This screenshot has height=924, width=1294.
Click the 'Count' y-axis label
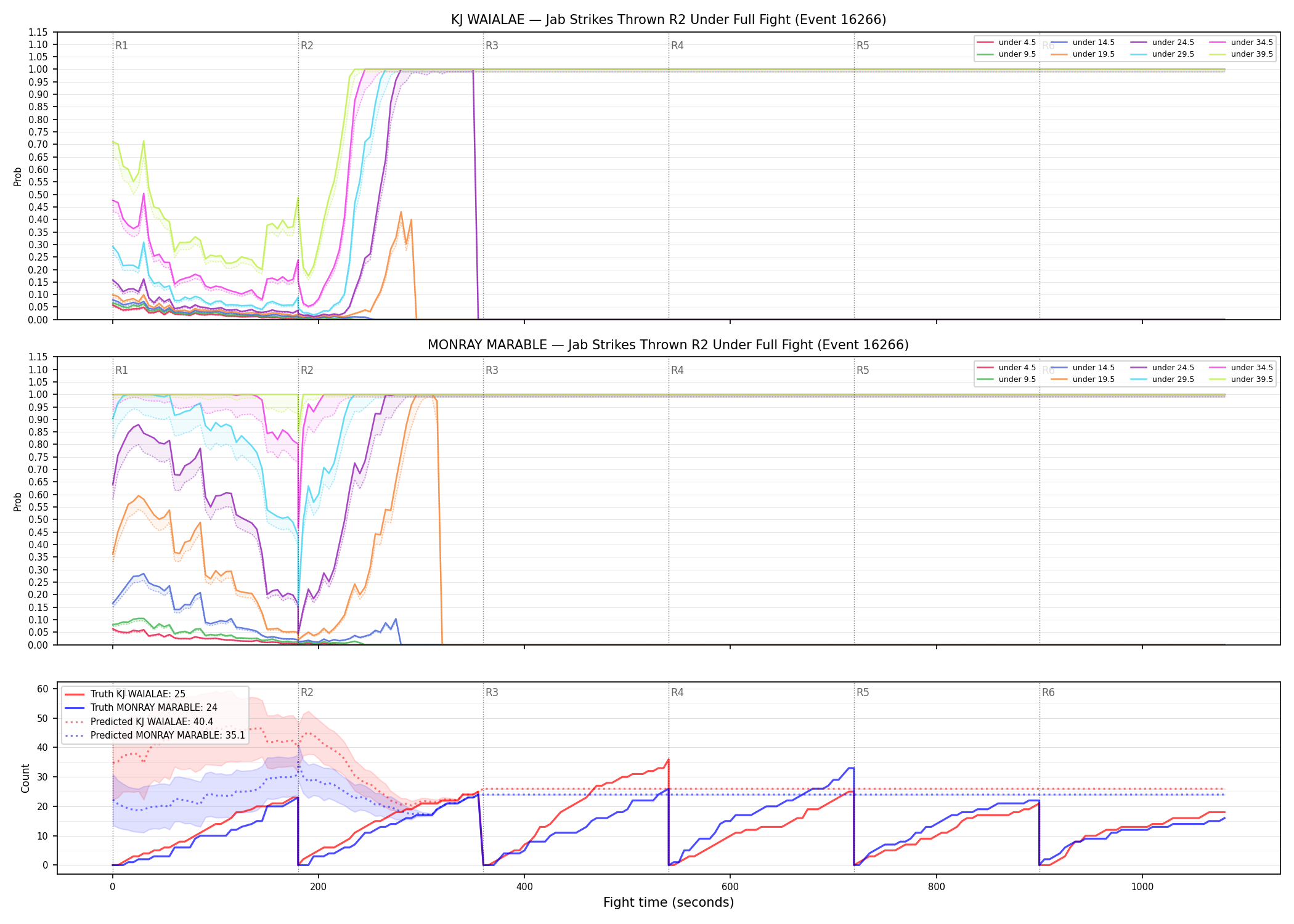click(x=25, y=778)
